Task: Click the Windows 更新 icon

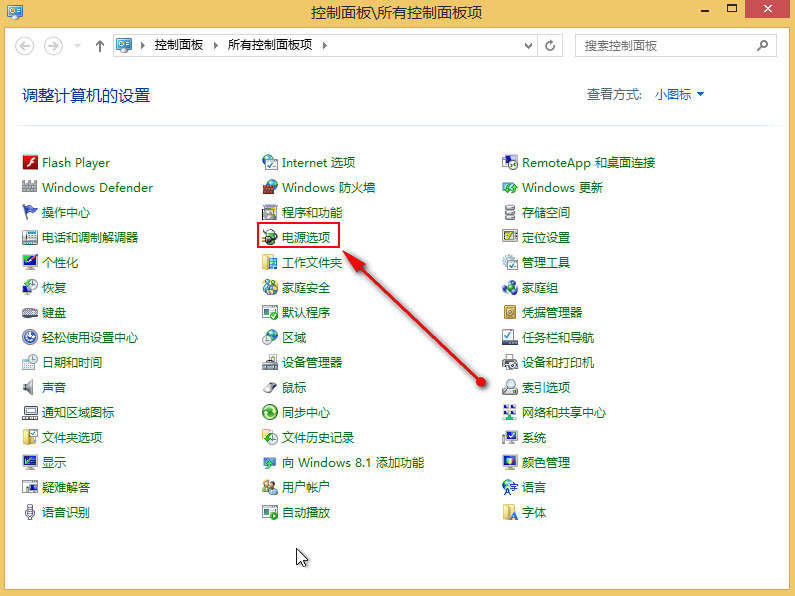Action: click(510, 188)
